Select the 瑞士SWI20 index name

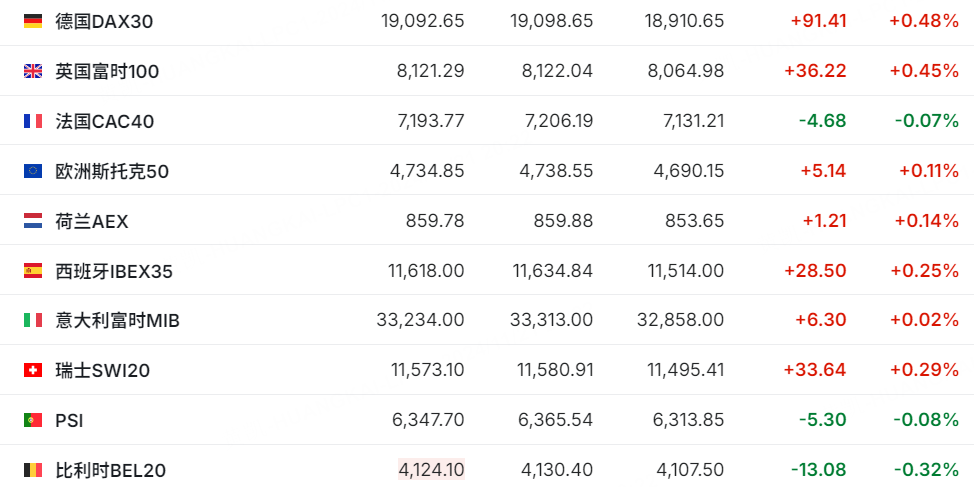(x=102, y=370)
